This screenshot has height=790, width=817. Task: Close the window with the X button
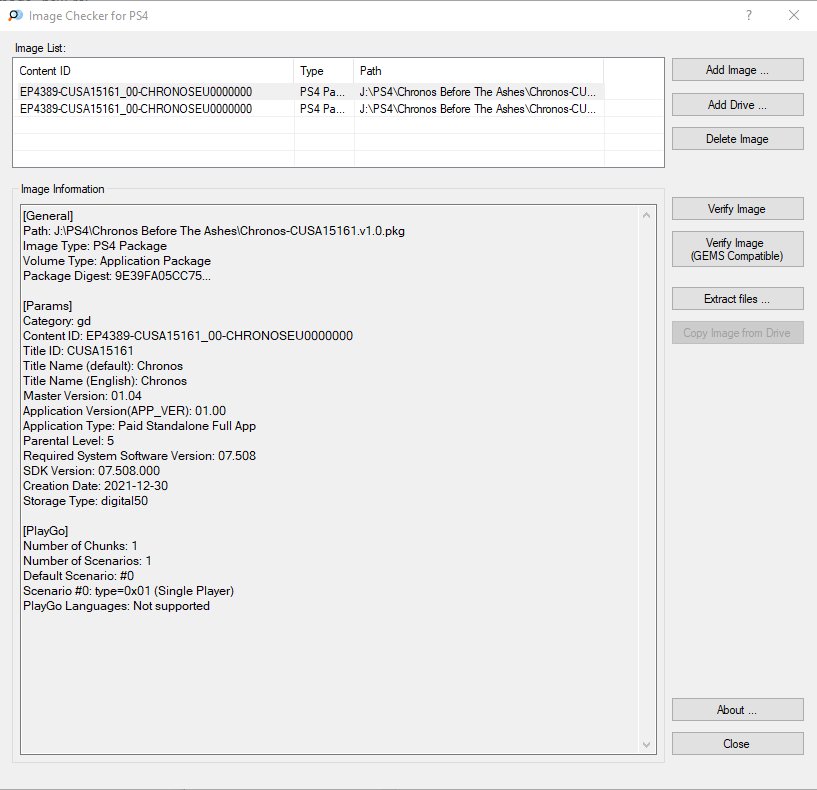[x=794, y=15]
